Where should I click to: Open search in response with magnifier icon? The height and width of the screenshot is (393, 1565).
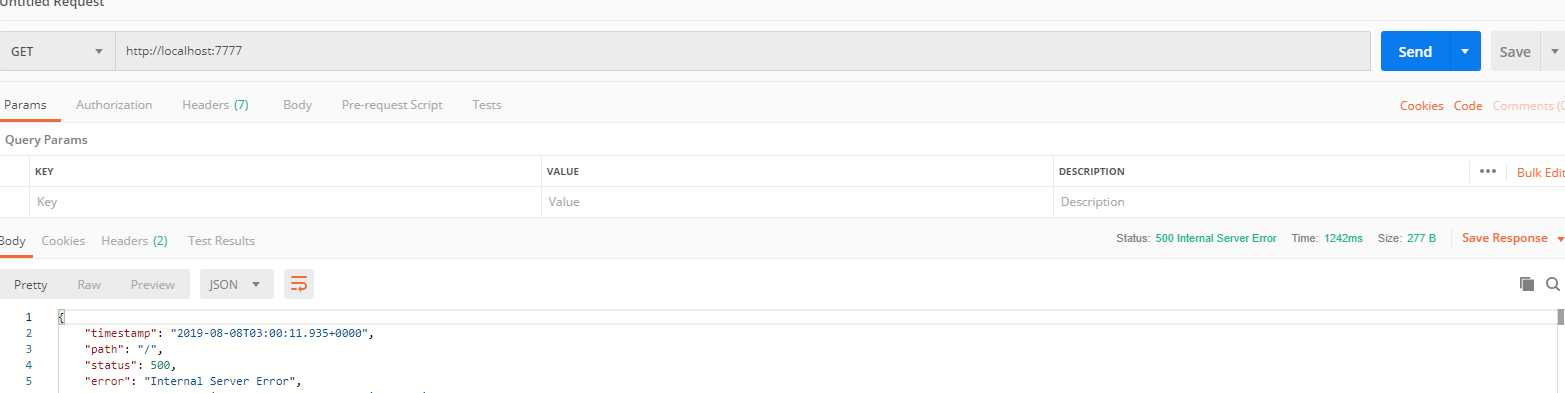point(1553,284)
